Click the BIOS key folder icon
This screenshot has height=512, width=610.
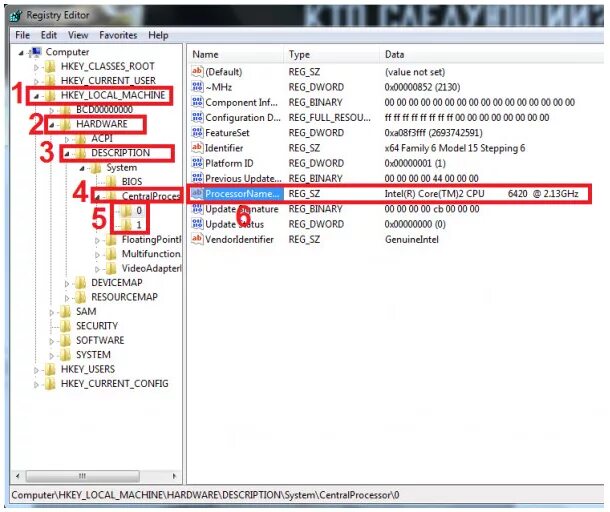click(x=111, y=181)
